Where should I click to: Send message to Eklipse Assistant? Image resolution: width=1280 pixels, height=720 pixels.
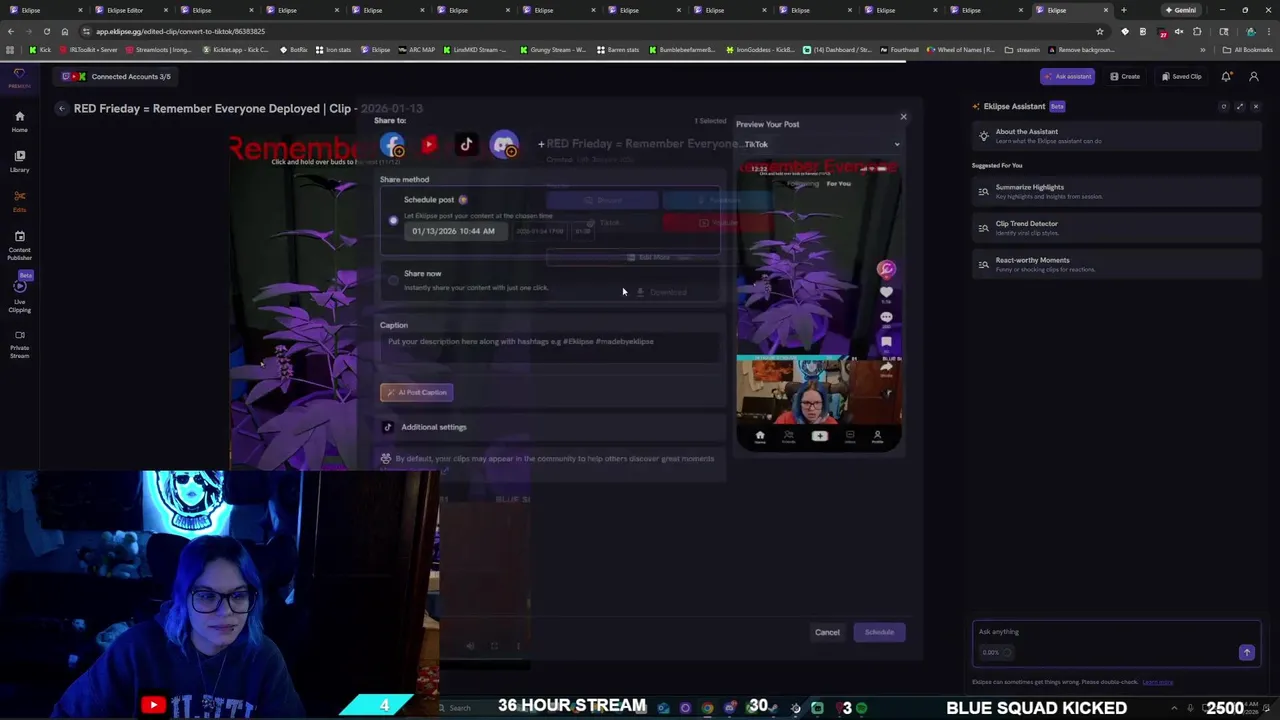pos(1246,652)
